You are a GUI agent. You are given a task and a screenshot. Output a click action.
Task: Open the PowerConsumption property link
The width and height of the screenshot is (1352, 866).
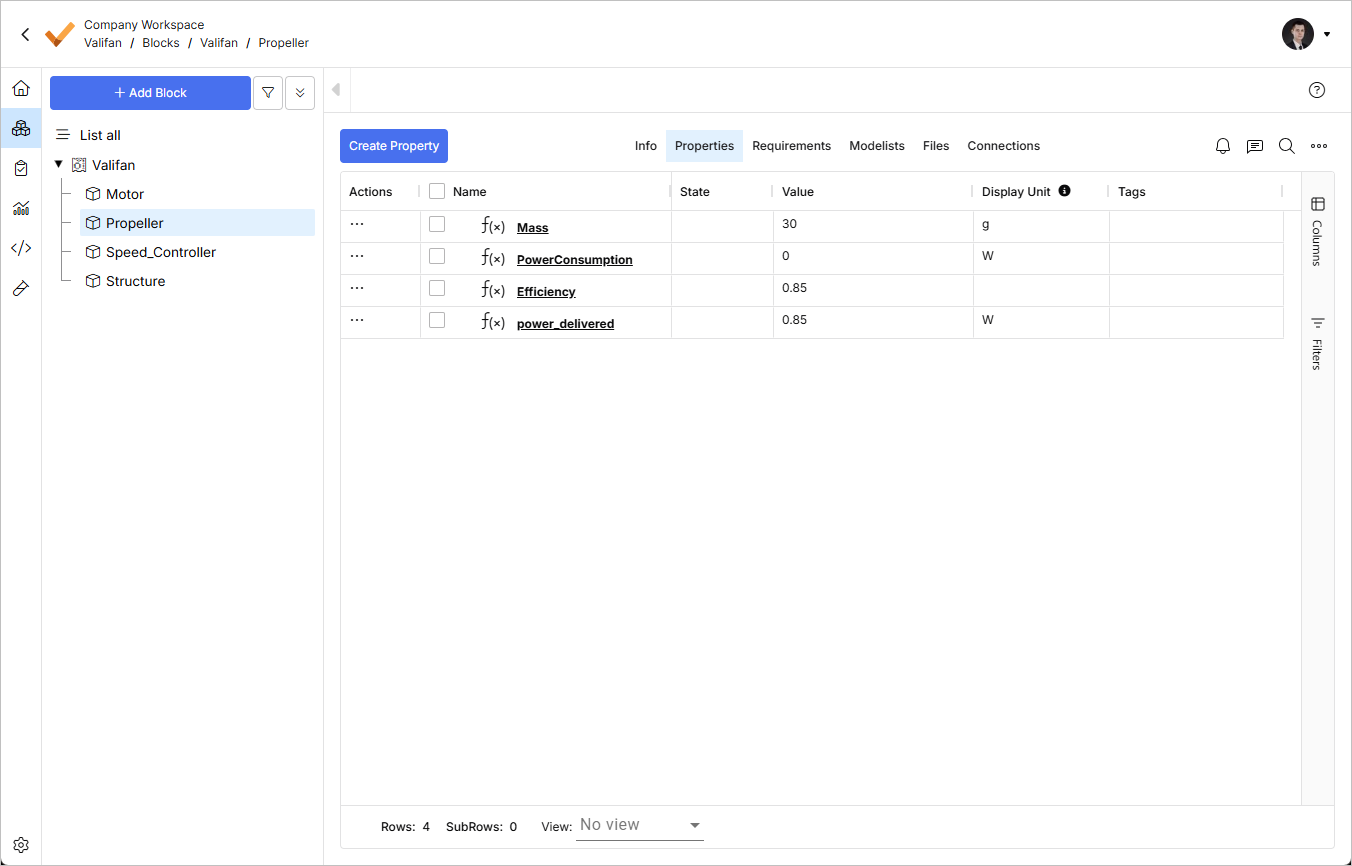pyautogui.click(x=574, y=260)
